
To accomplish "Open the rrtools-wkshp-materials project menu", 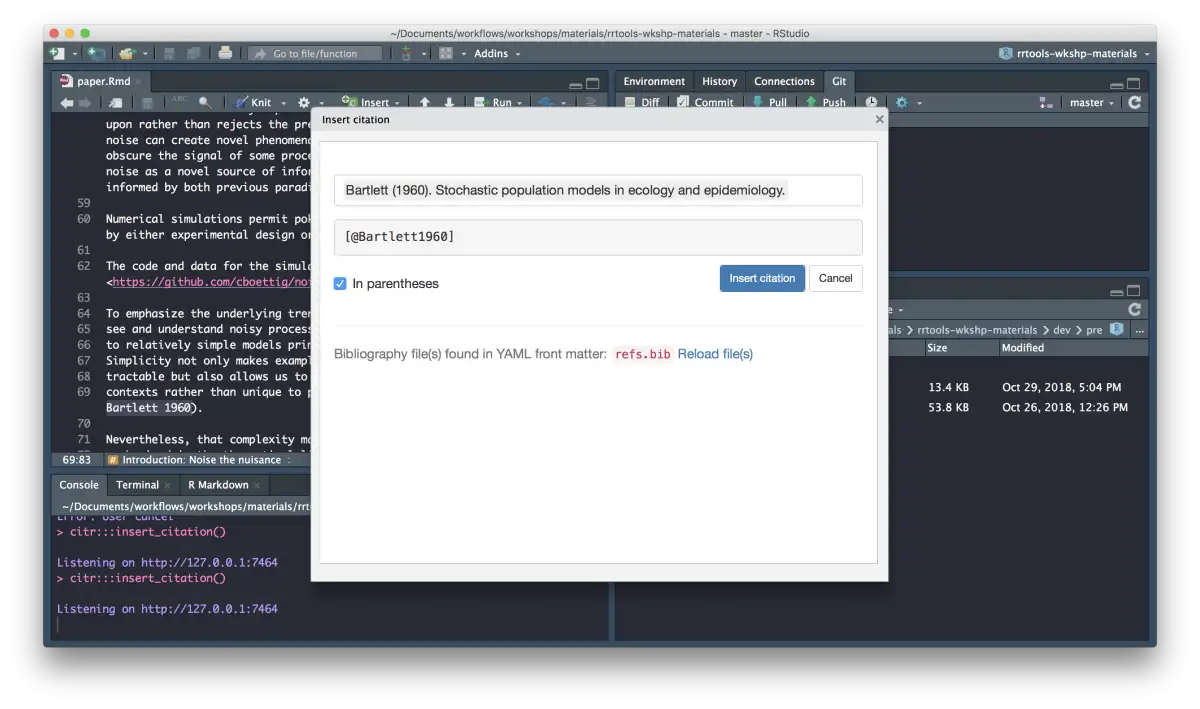I will (x=1075, y=53).
